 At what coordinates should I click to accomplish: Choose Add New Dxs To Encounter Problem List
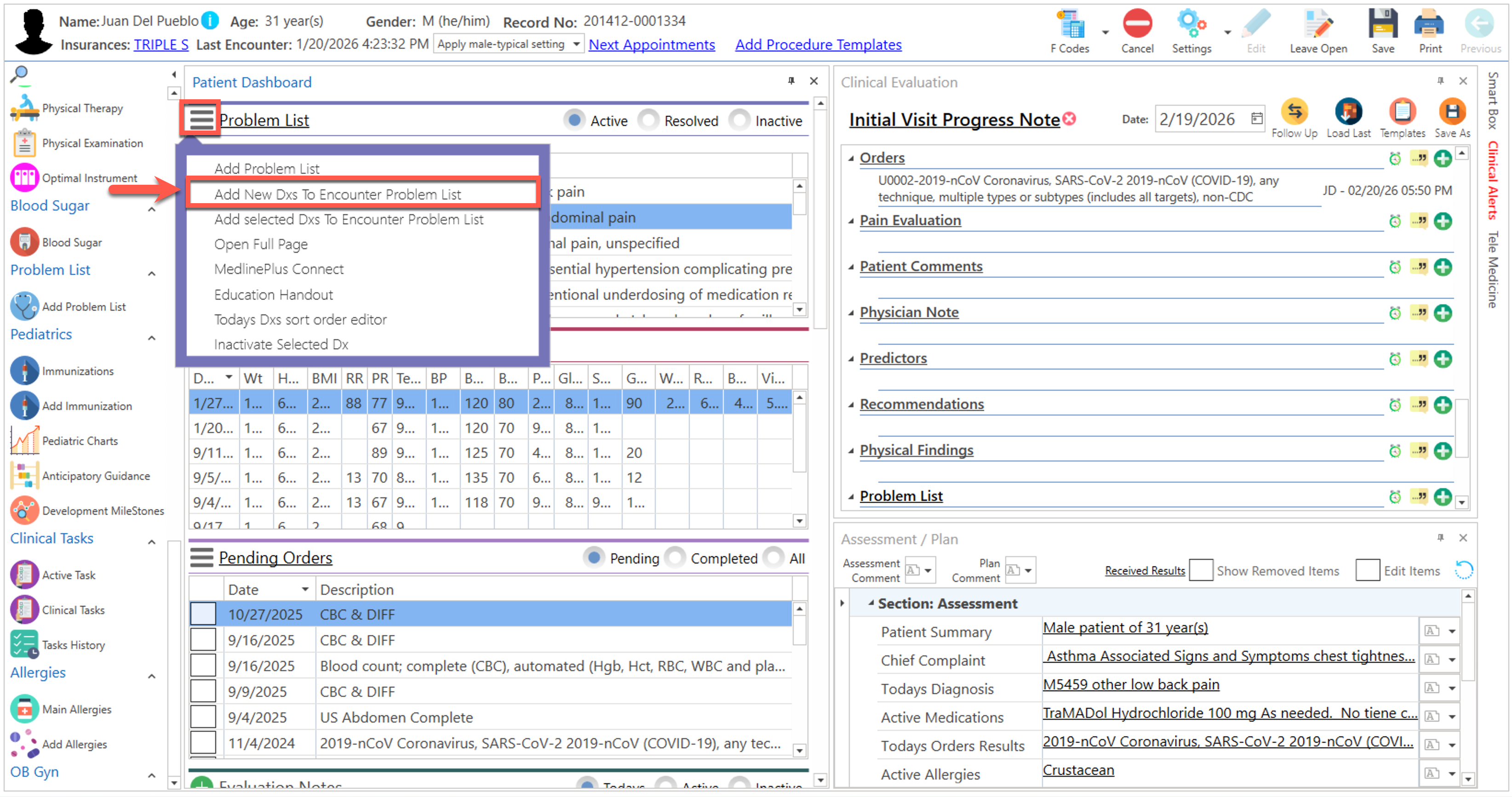tap(338, 194)
